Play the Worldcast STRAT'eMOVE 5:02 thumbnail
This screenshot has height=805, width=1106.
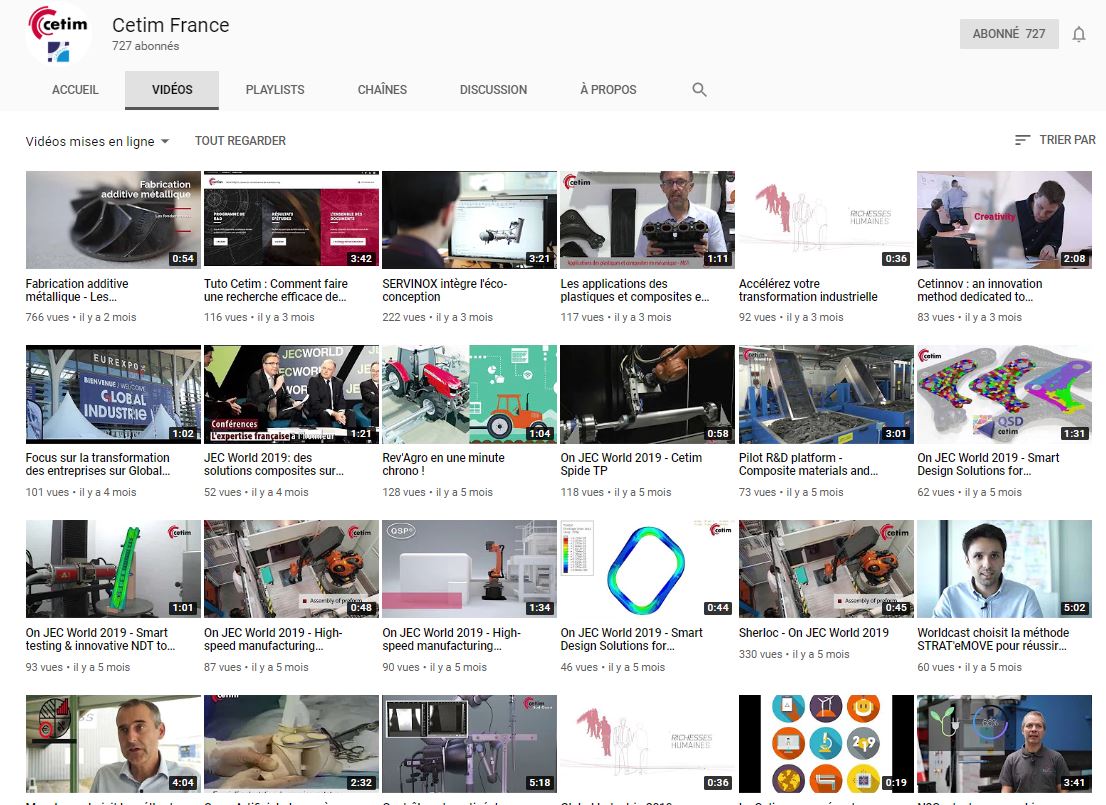[1004, 569]
